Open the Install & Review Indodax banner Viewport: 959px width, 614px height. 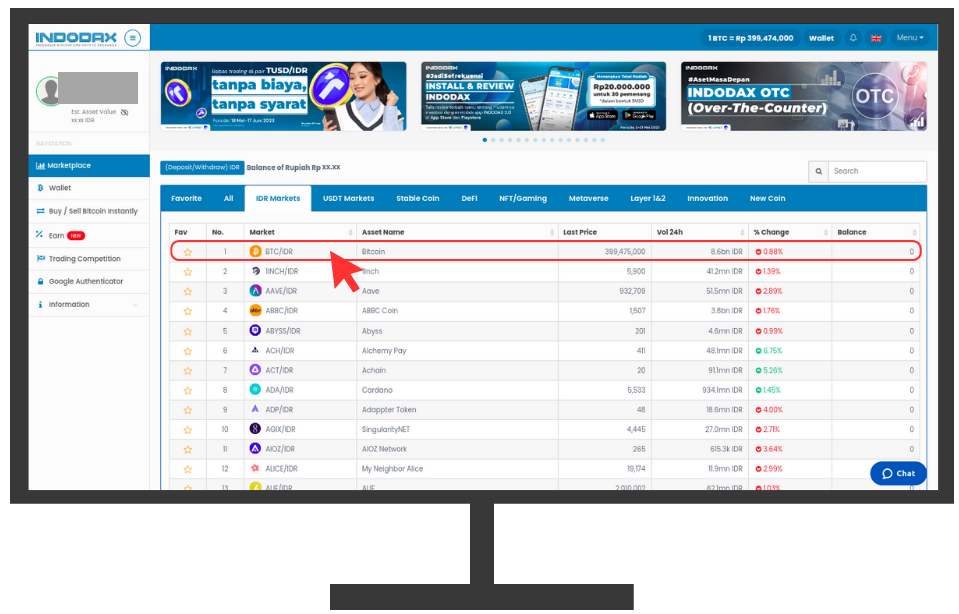coord(544,96)
